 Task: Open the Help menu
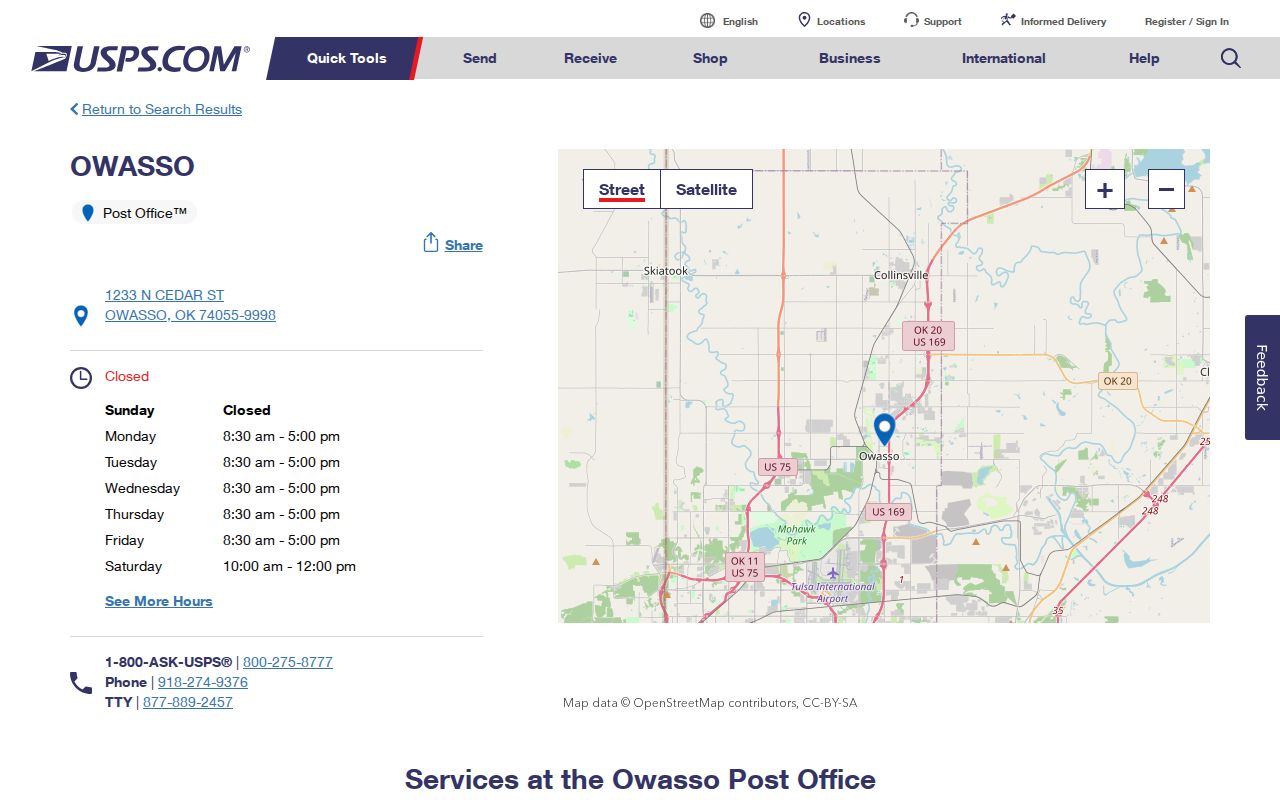[x=1144, y=58]
